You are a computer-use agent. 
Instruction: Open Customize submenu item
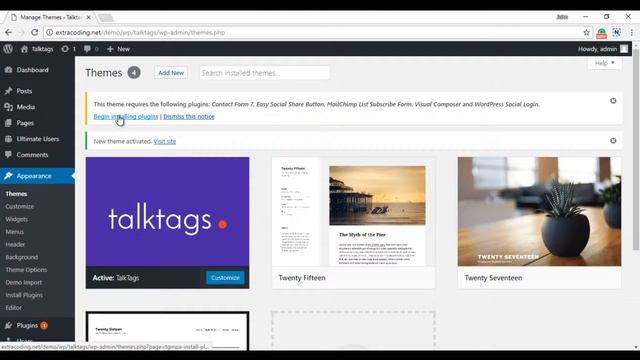point(20,207)
